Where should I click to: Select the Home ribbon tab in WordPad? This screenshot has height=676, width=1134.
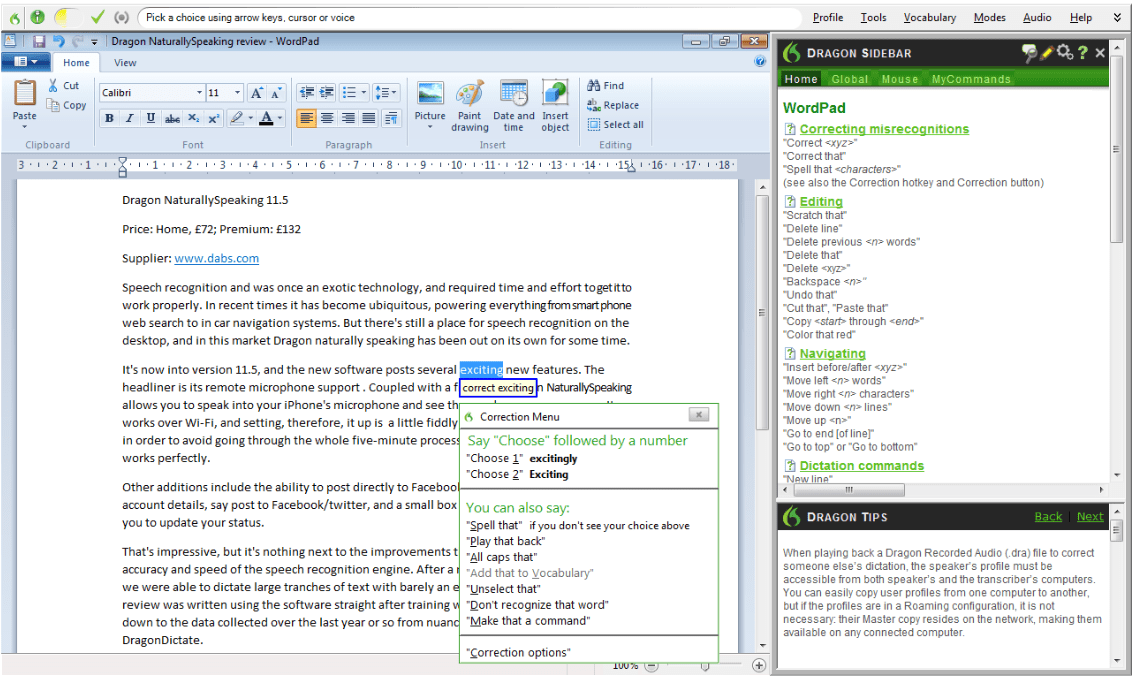76,63
